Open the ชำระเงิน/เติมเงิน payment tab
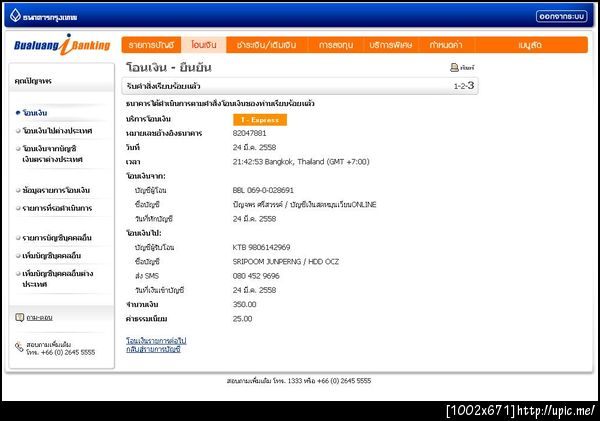Image resolution: width=600 pixels, height=421 pixels. pyautogui.click(x=266, y=45)
